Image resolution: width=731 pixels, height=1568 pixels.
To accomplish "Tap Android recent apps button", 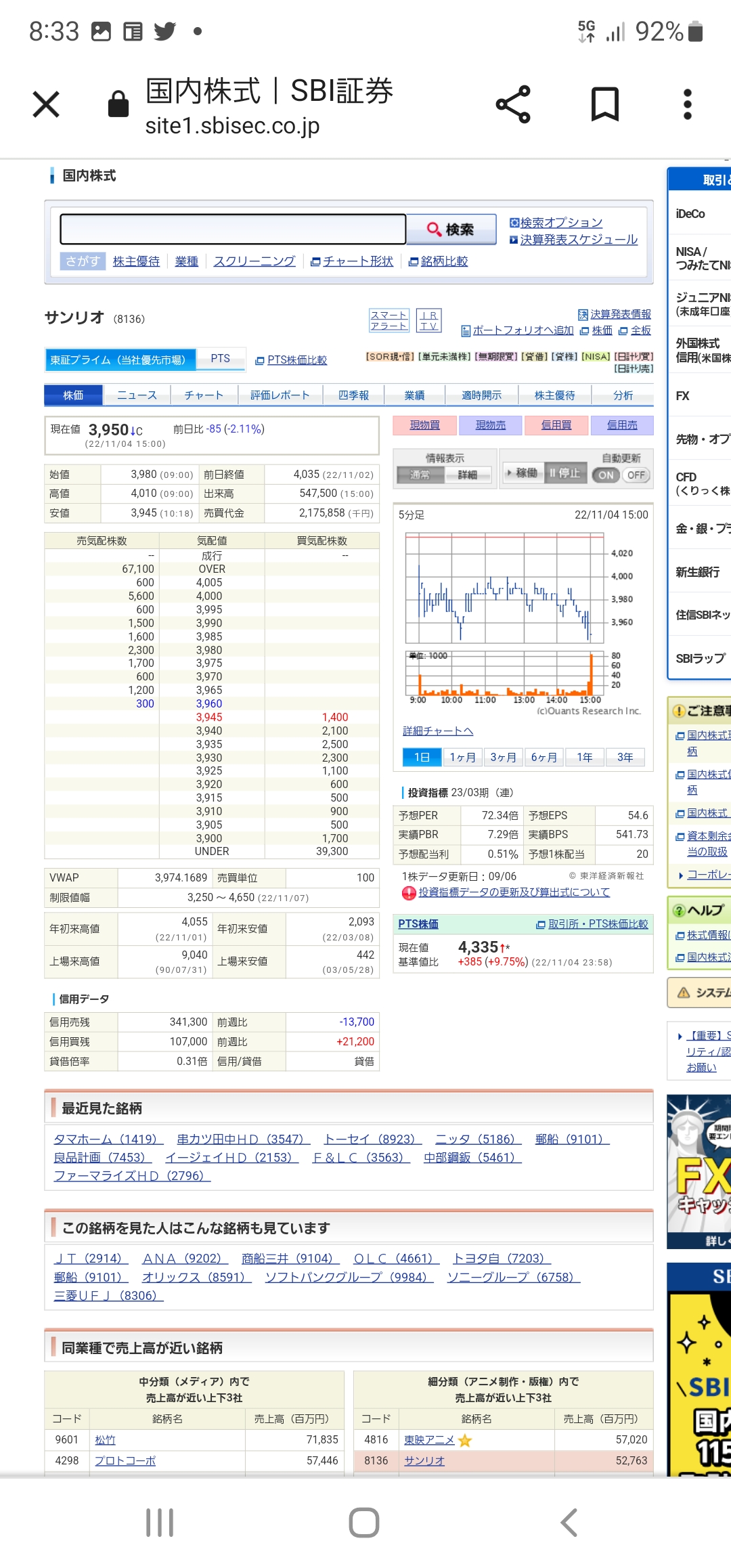I will point(160,1523).
